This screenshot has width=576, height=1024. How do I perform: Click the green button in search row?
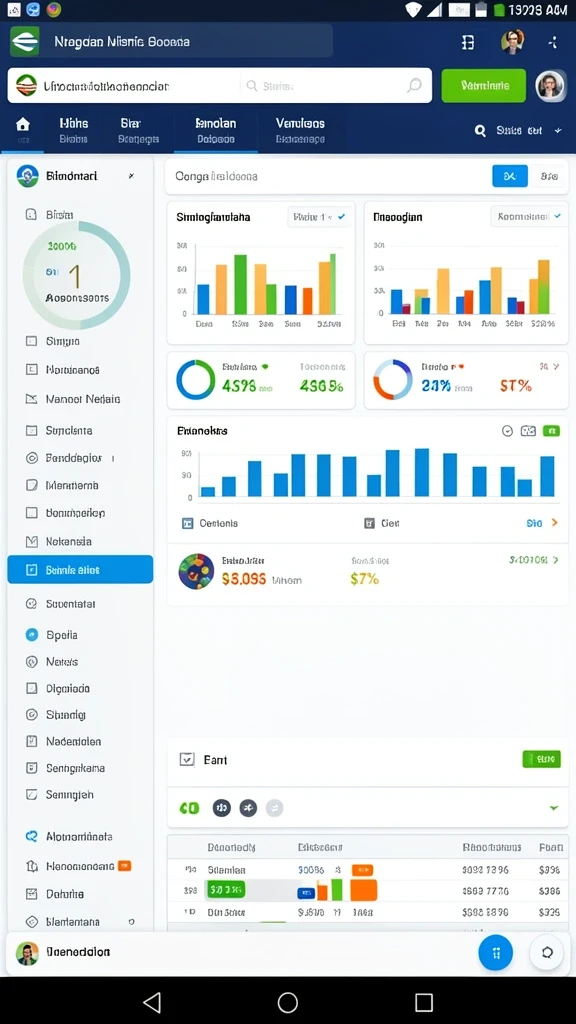coord(484,86)
